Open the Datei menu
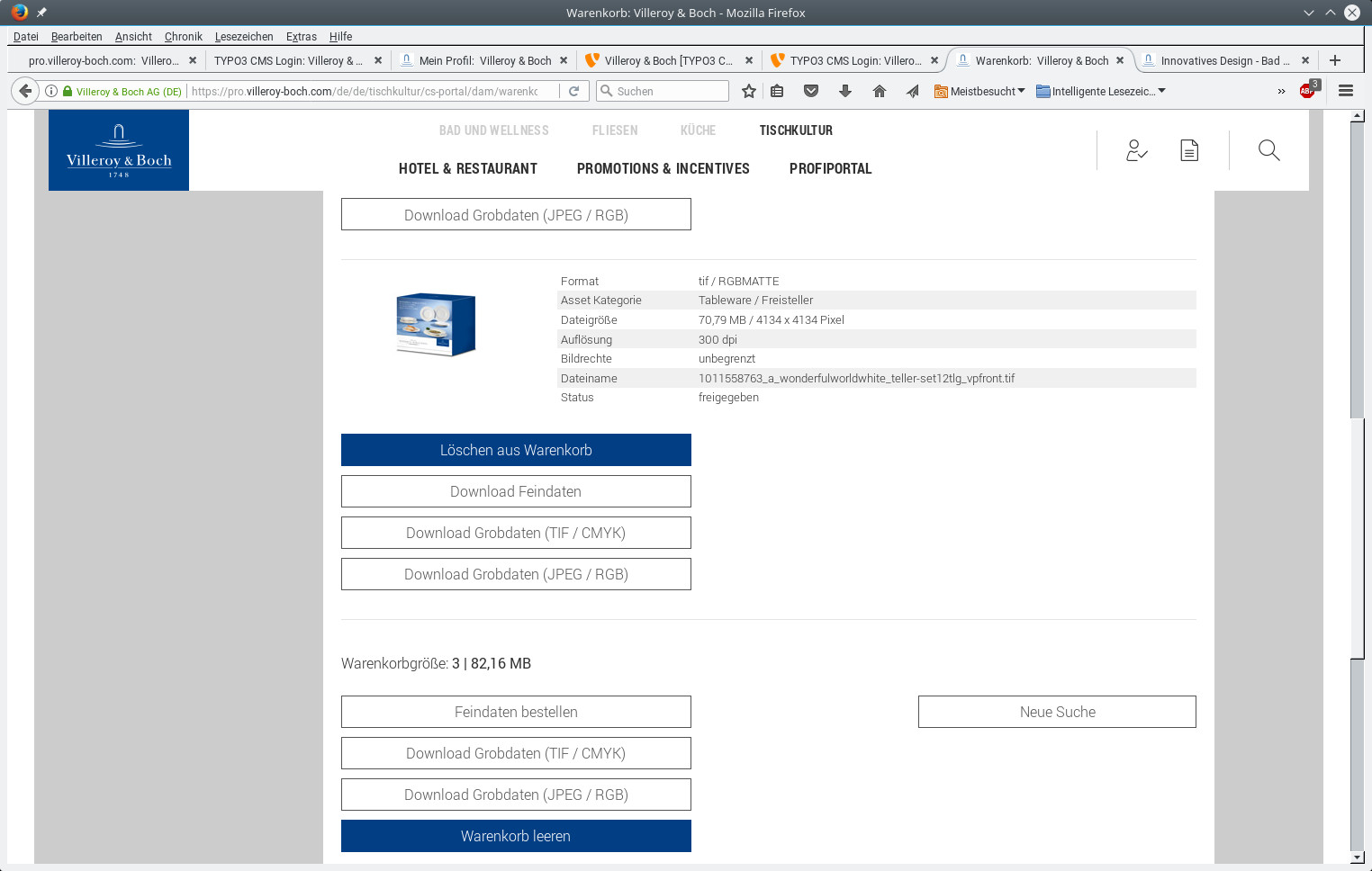The height and width of the screenshot is (871, 1372). tap(26, 36)
